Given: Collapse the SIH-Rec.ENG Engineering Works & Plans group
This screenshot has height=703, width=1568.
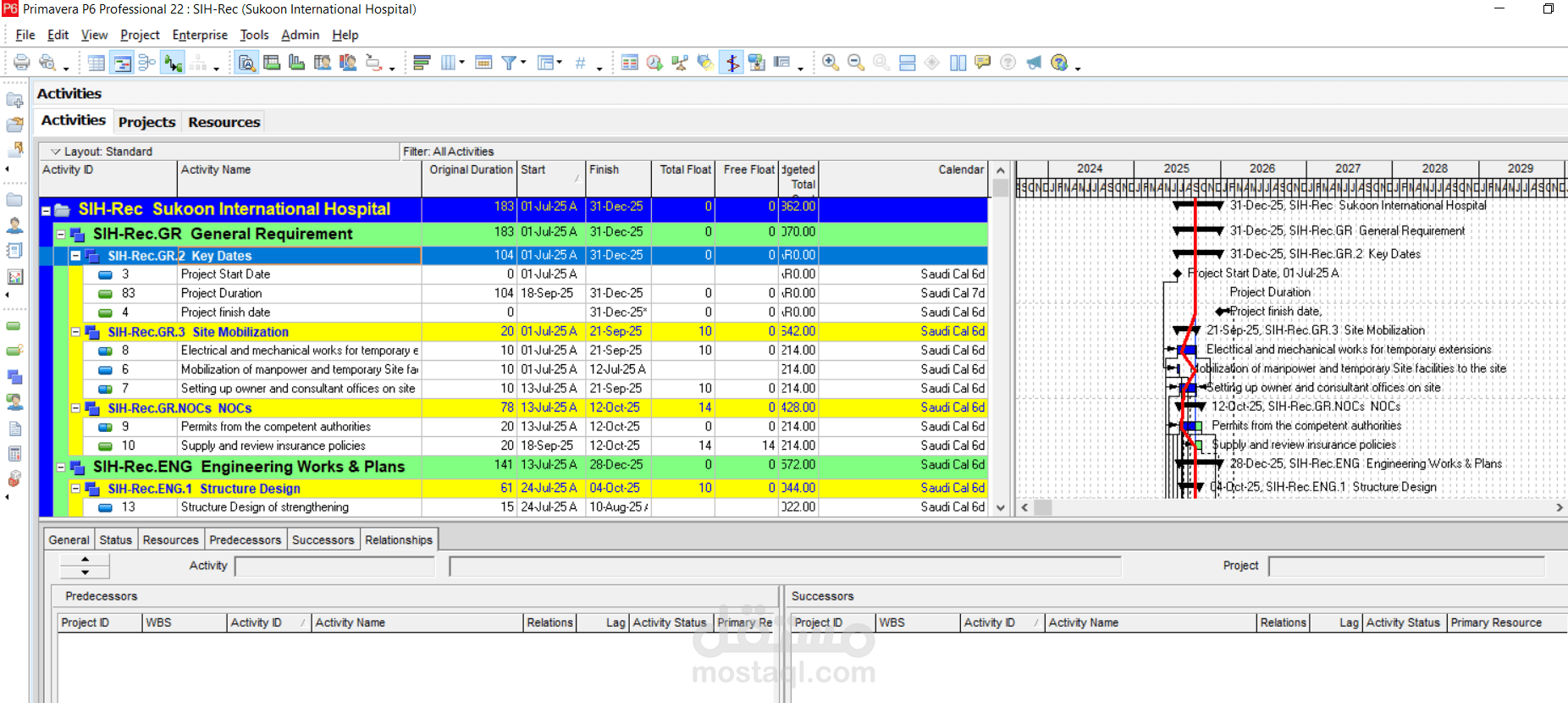Looking at the screenshot, I should 61,467.
